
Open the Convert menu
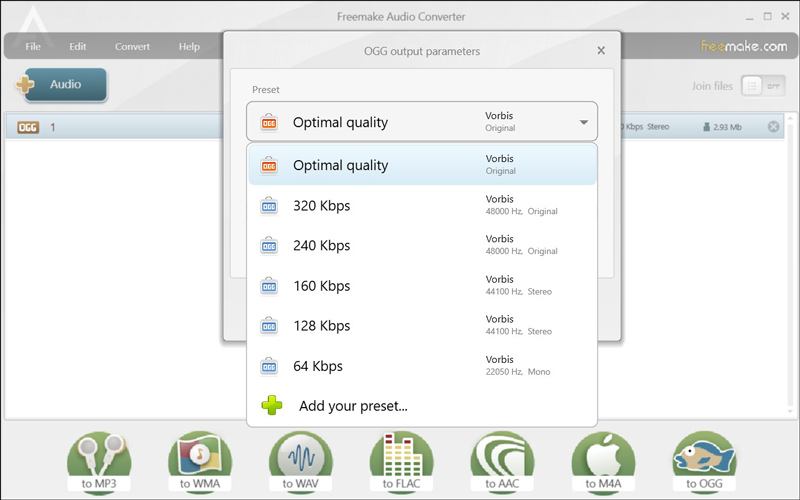point(132,46)
